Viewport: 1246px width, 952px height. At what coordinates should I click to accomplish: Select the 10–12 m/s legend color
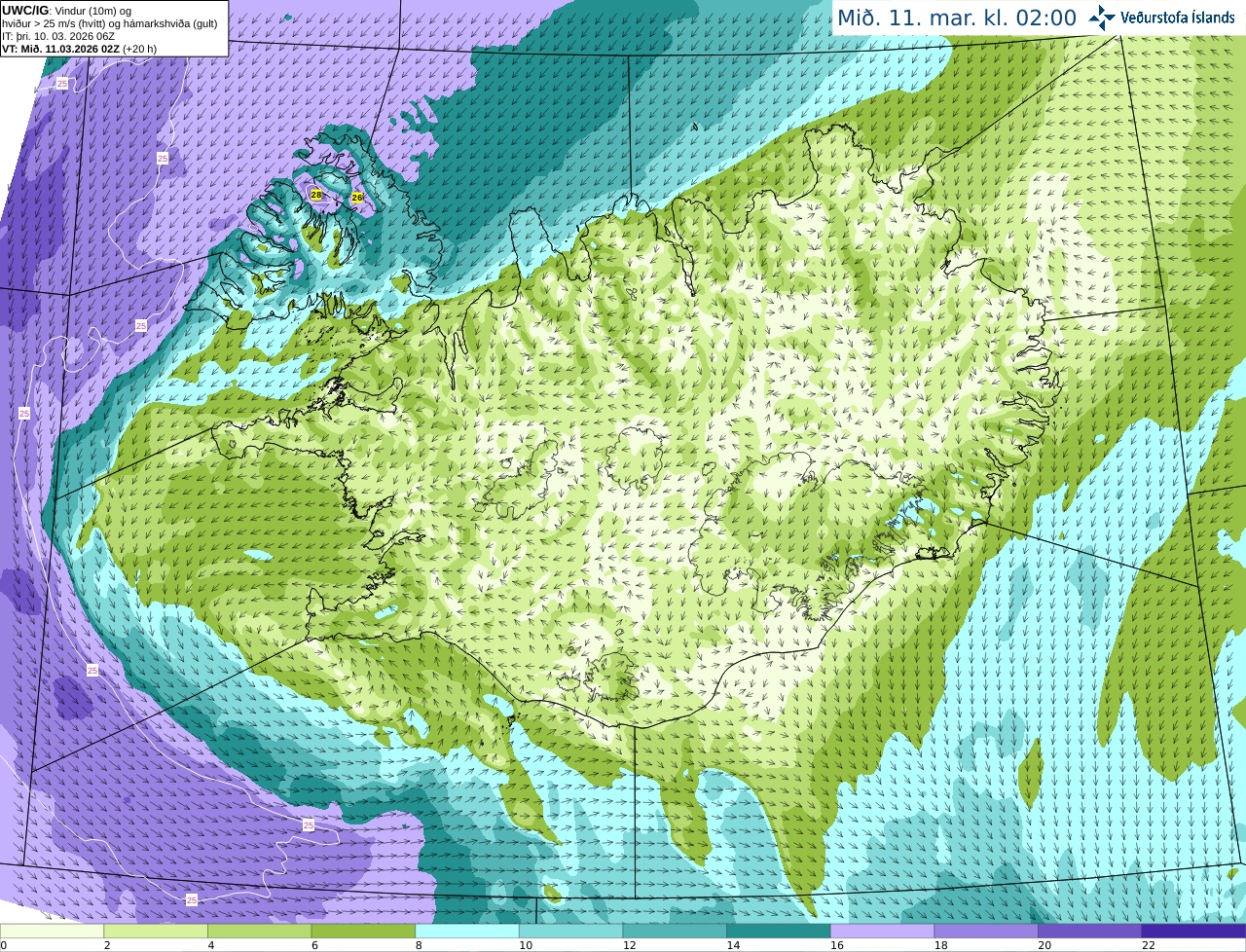tap(570, 931)
